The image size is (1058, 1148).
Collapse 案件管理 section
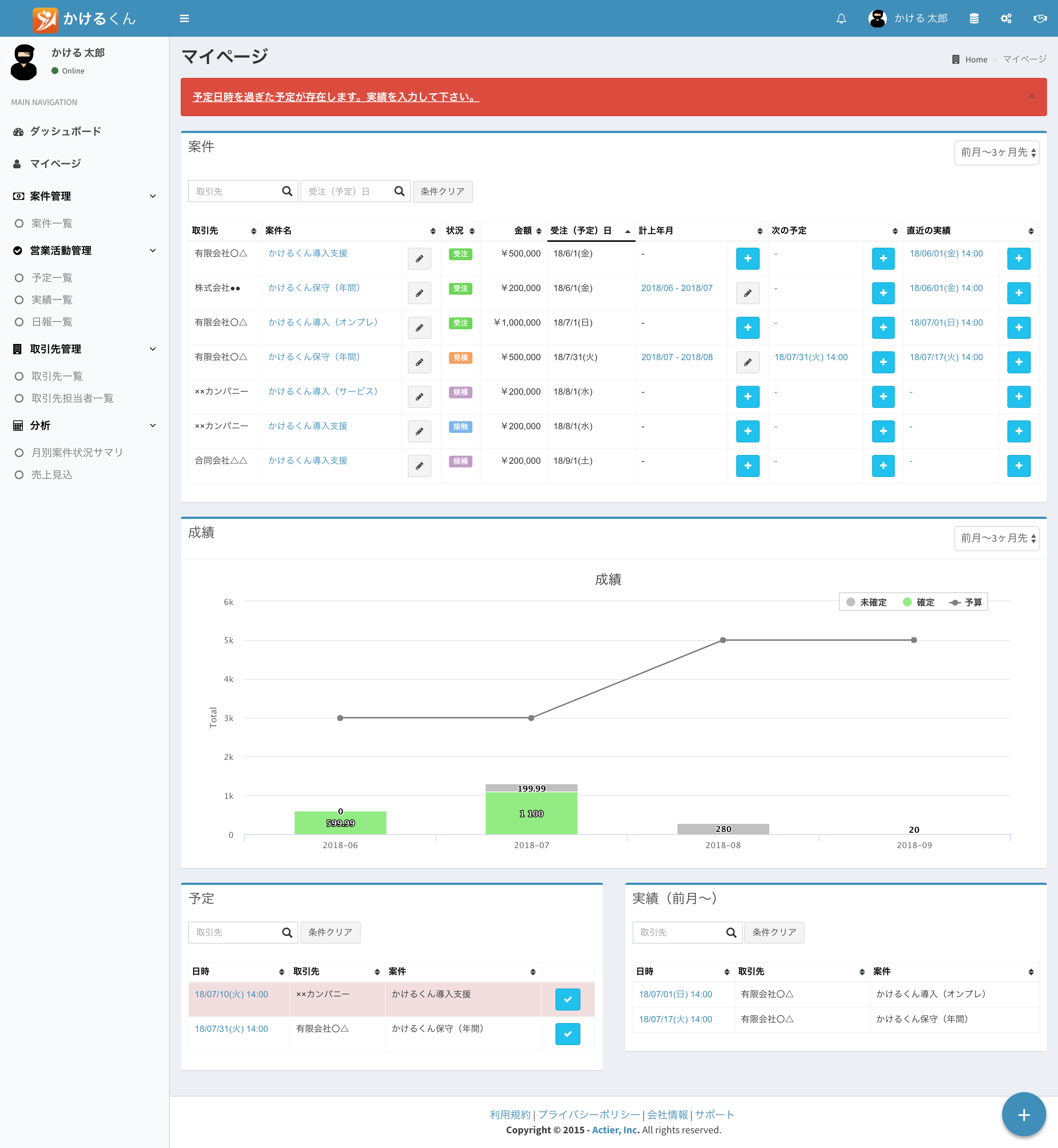84,196
